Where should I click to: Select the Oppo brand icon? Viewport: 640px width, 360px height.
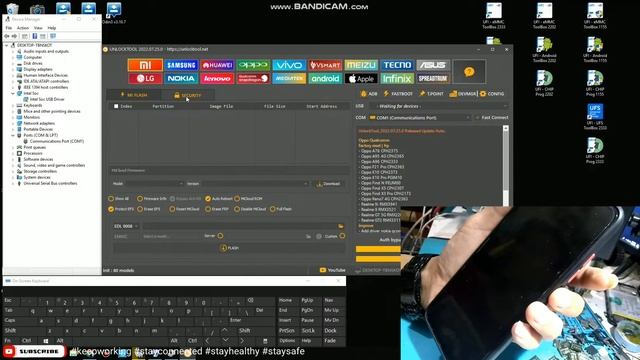point(253,65)
